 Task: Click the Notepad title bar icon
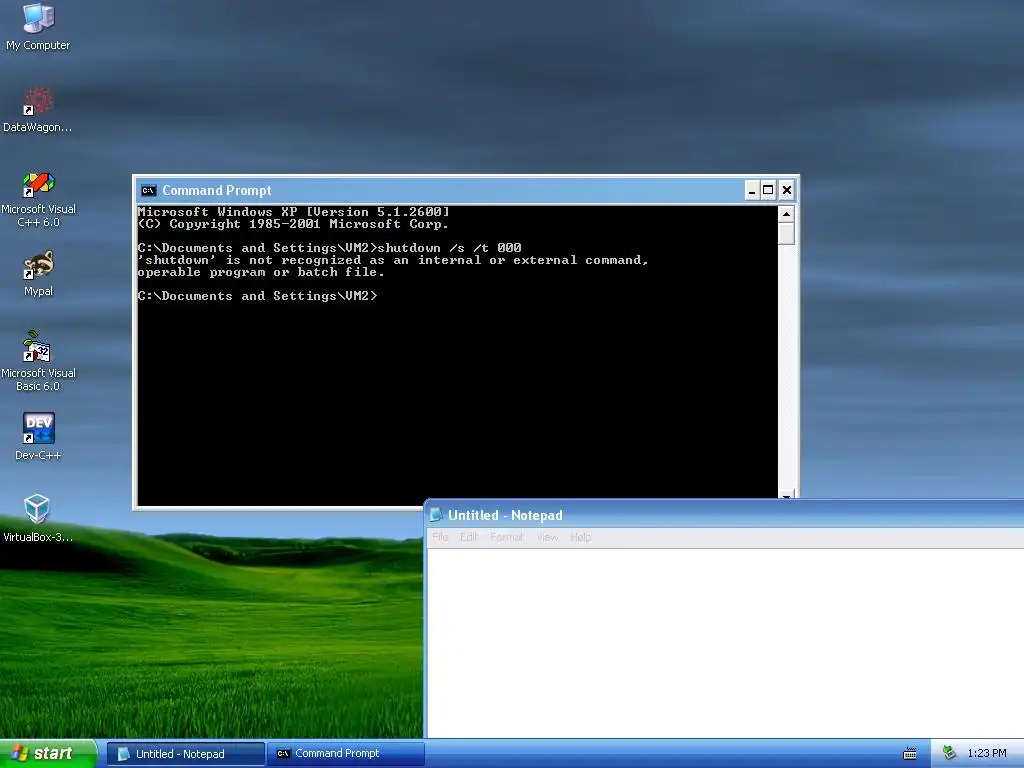(436, 515)
